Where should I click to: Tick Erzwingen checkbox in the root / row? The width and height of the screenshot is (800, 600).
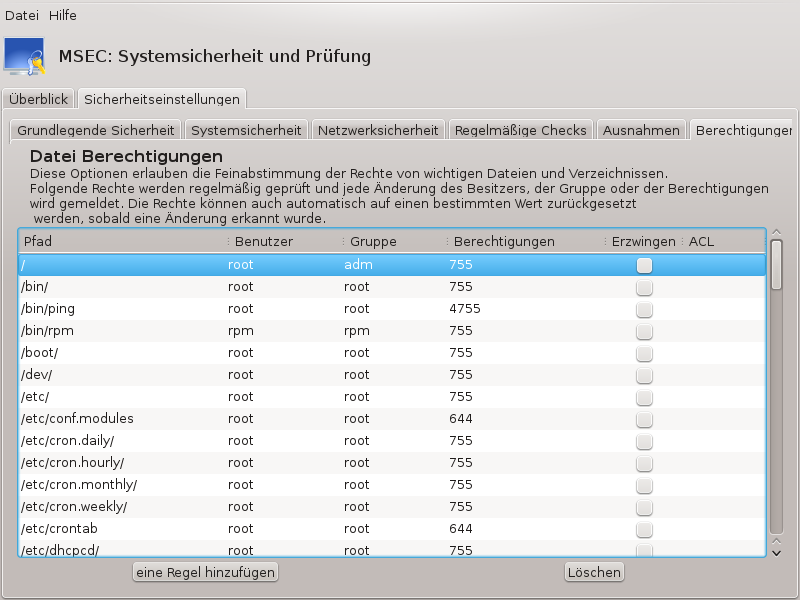644,265
